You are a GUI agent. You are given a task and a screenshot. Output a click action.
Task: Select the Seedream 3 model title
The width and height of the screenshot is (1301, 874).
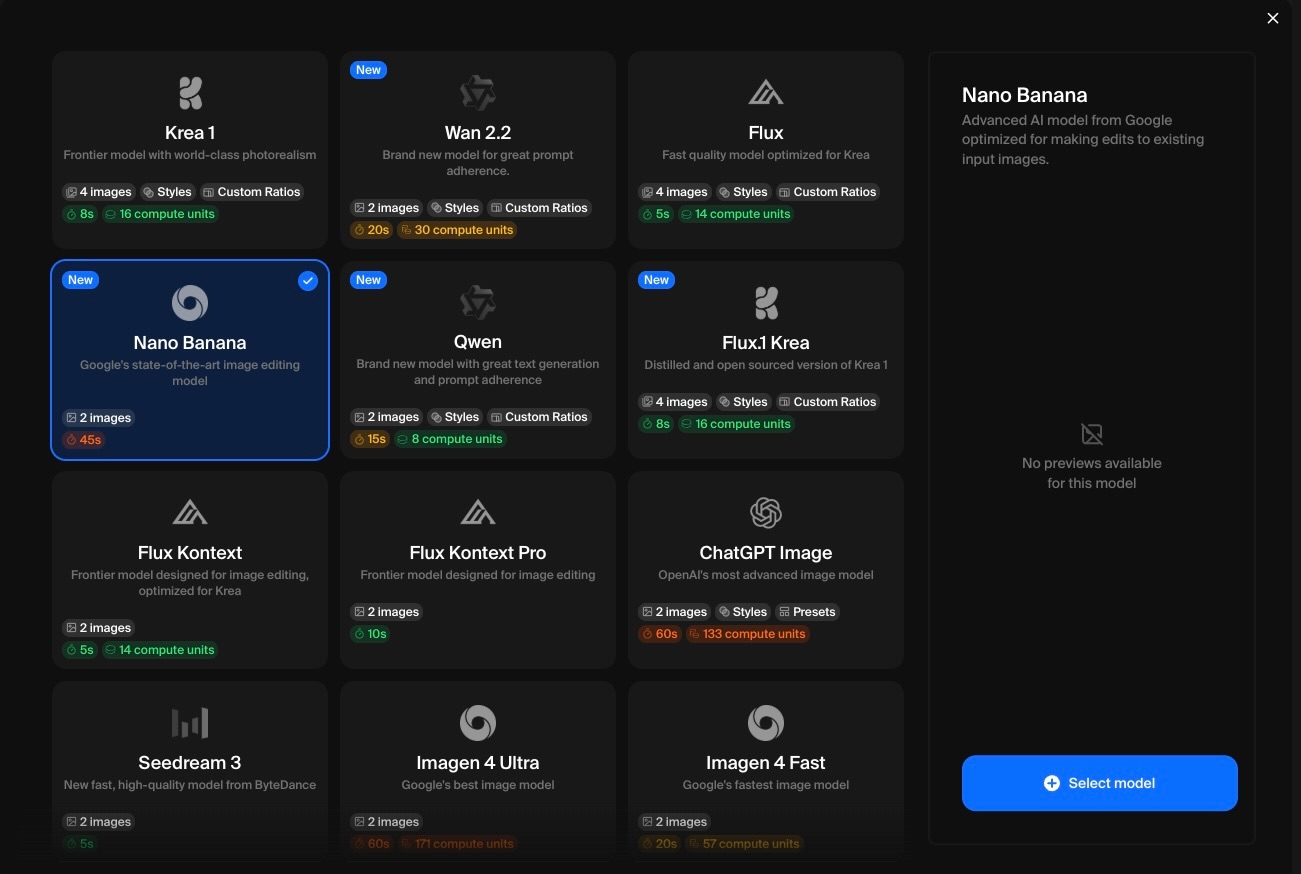pyautogui.click(x=190, y=763)
